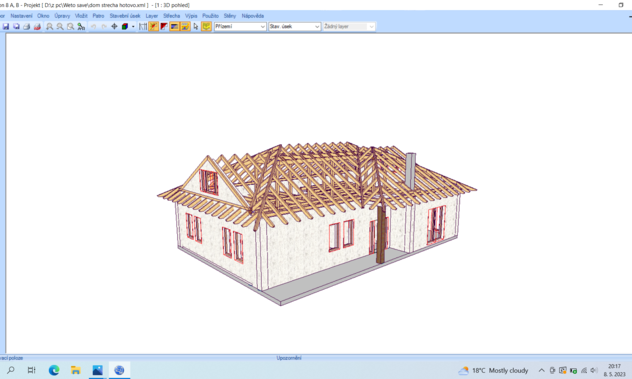Select the arrow pointer tool
Viewport: 632px width, 379px height.
tap(195, 27)
